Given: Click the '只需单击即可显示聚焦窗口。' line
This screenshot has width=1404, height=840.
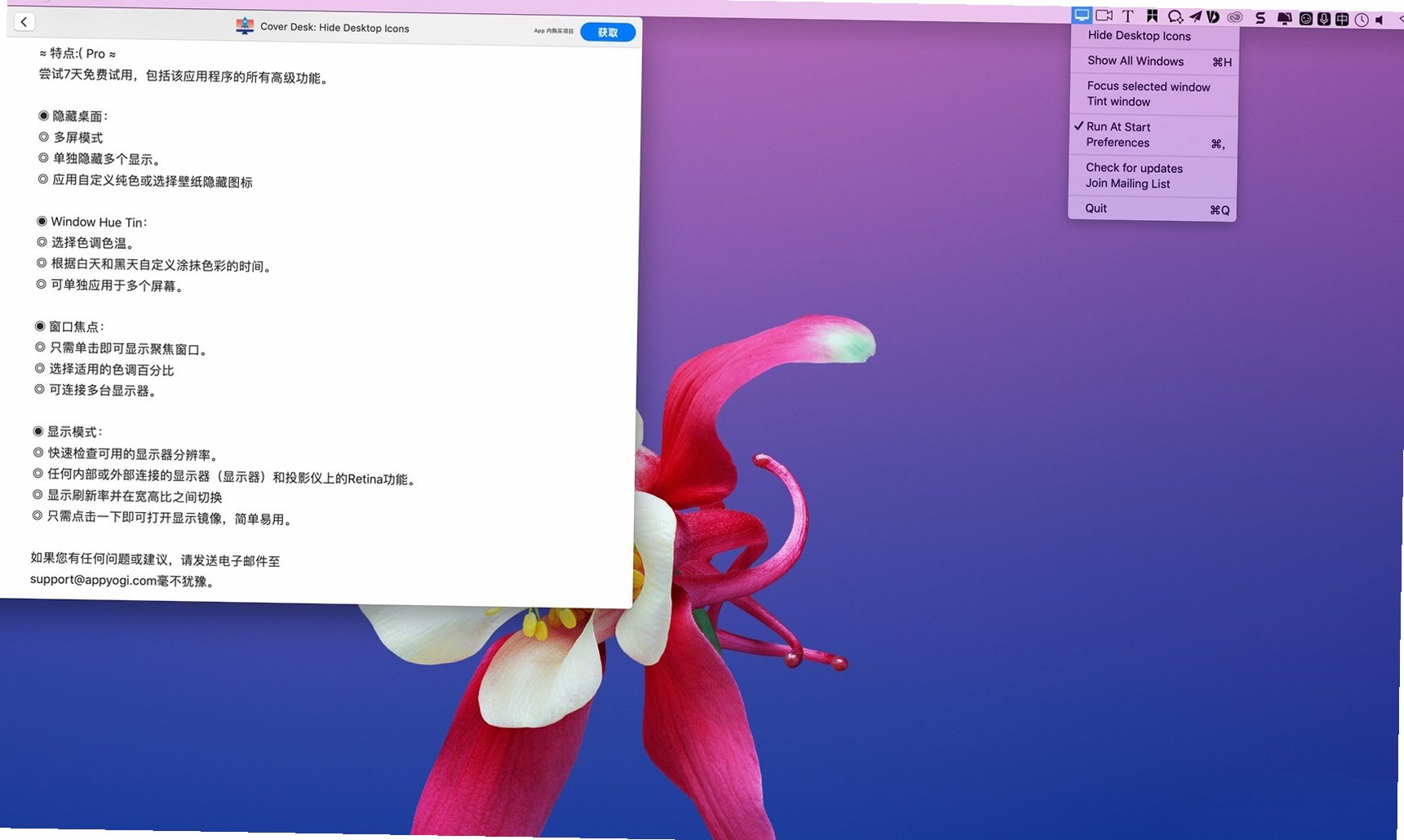Looking at the screenshot, I should click(122, 349).
